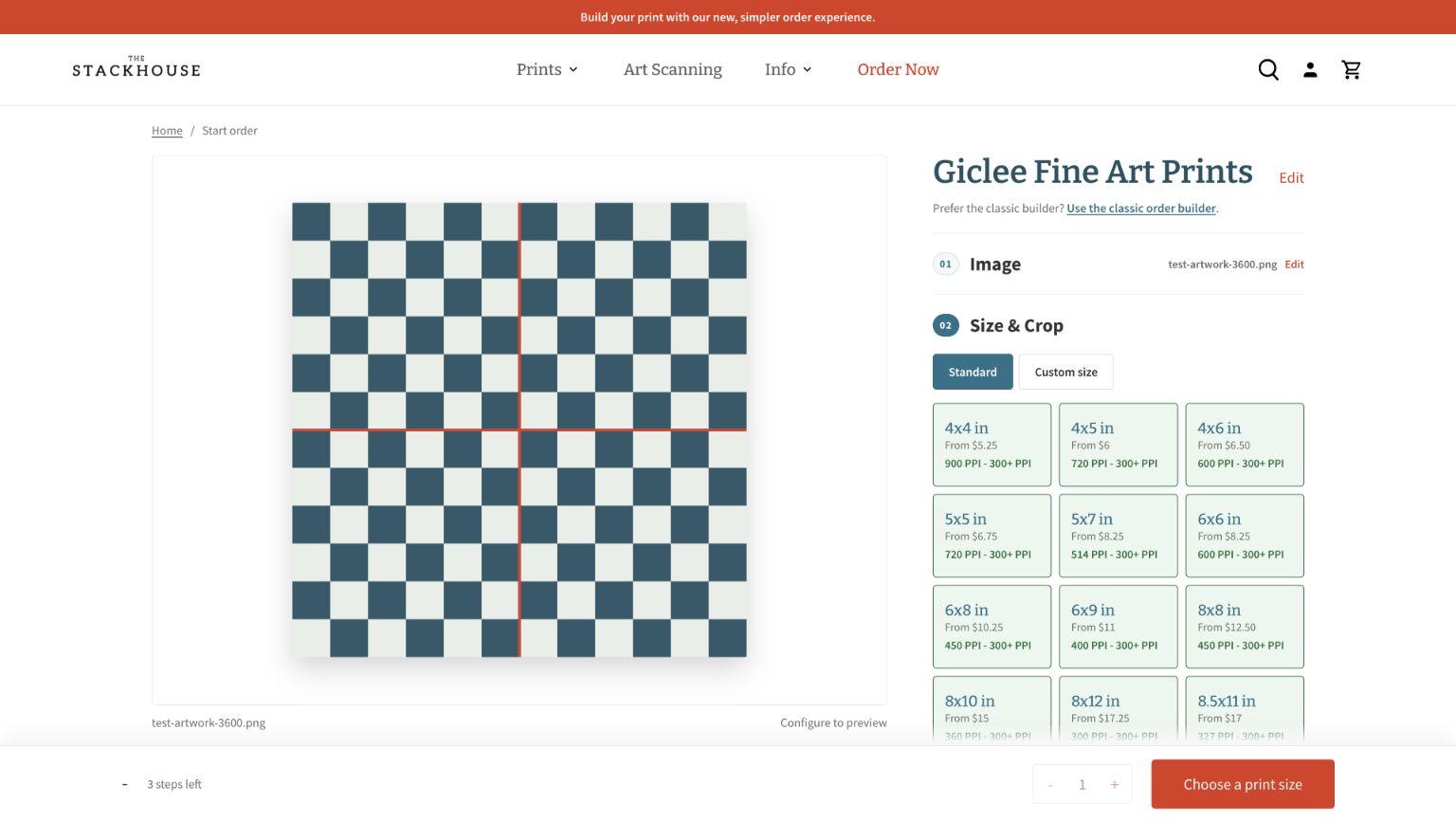Open the site search icon

tap(1268, 69)
